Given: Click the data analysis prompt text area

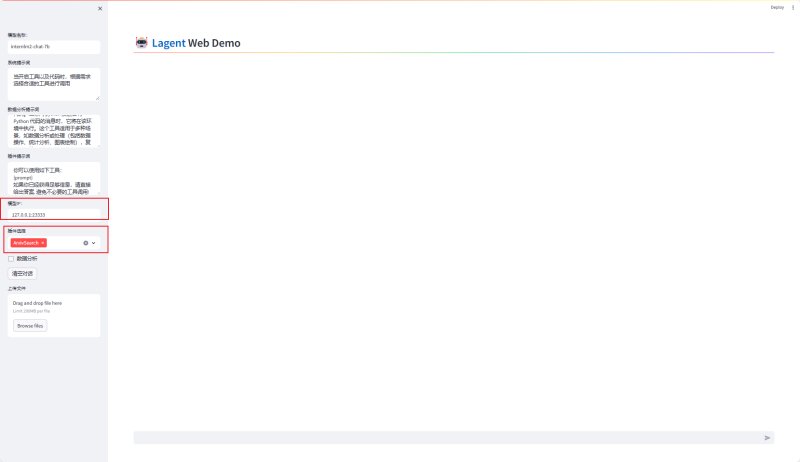Looking at the screenshot, I should (x=54, y=131).
